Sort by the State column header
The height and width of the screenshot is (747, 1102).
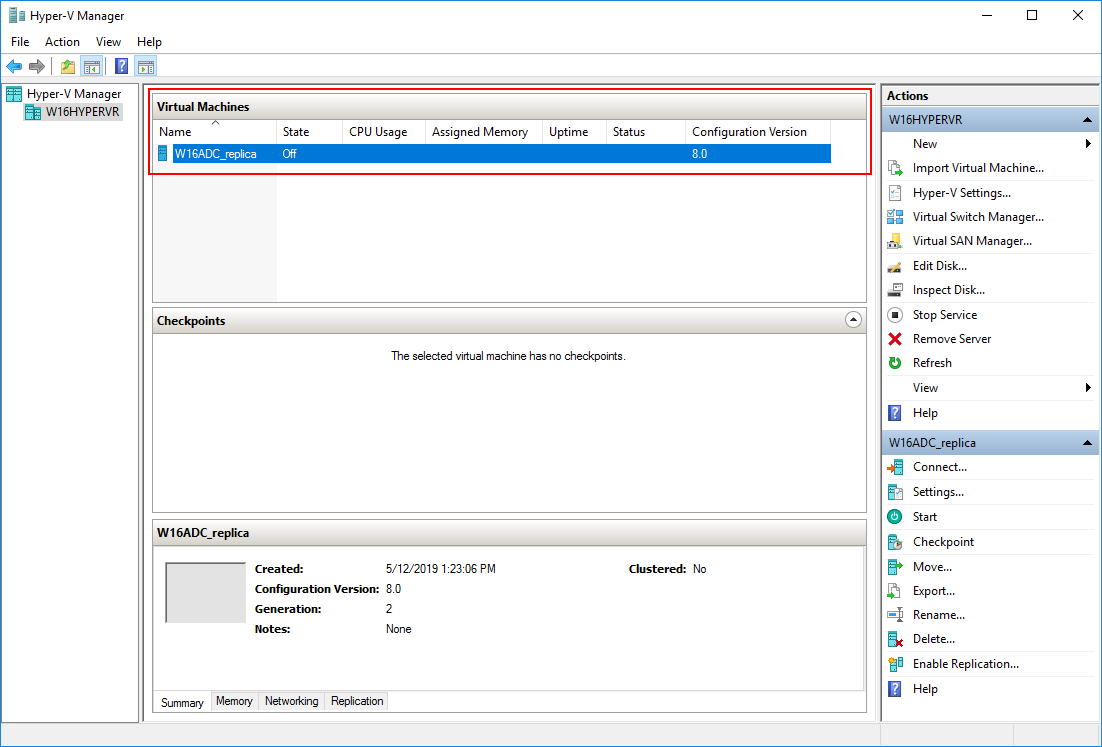click(309, 131)
